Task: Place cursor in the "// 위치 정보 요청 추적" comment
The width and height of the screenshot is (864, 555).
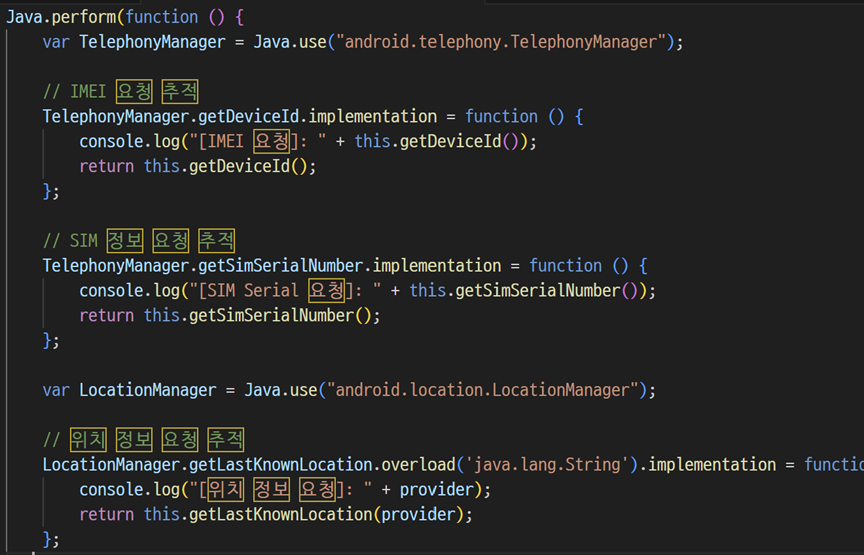Action: pyautogui.click(x=143, y=440)
